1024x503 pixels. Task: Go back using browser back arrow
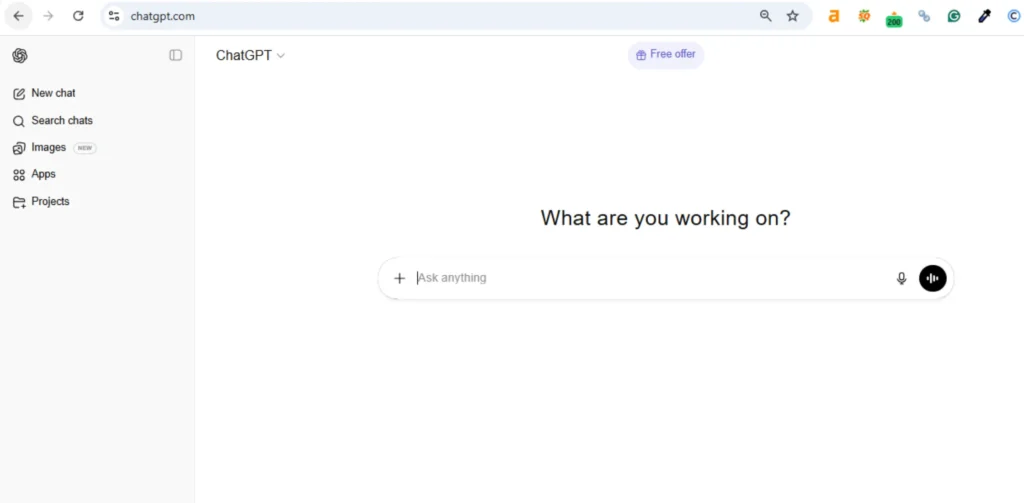pyautogui.click(x=18, y=16)
